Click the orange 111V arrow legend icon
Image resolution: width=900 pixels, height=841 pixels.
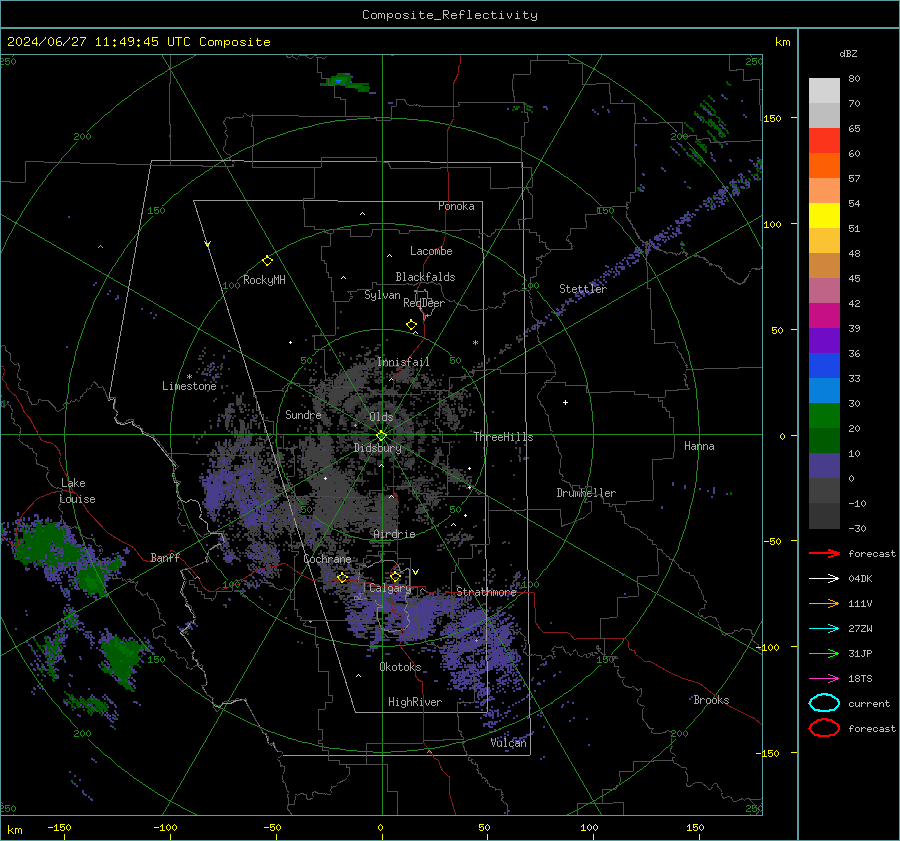pyautogui.click(x=824, y=603)
